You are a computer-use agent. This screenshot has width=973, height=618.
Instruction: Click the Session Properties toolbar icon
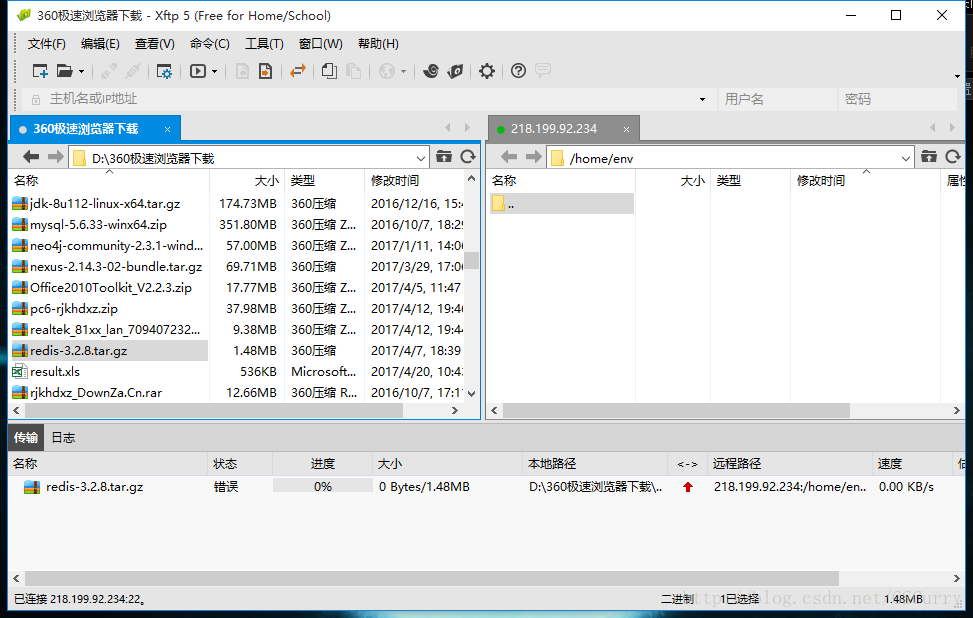click(164, 71)
